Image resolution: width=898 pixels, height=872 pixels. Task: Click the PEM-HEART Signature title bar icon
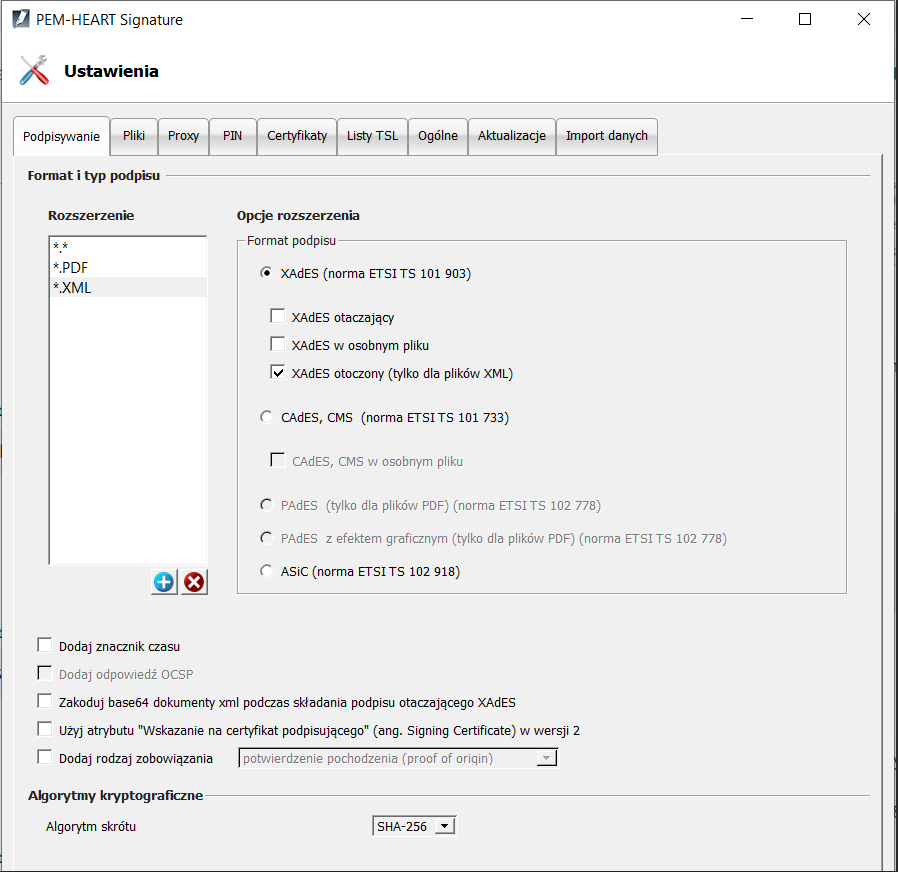coord(20,19)
